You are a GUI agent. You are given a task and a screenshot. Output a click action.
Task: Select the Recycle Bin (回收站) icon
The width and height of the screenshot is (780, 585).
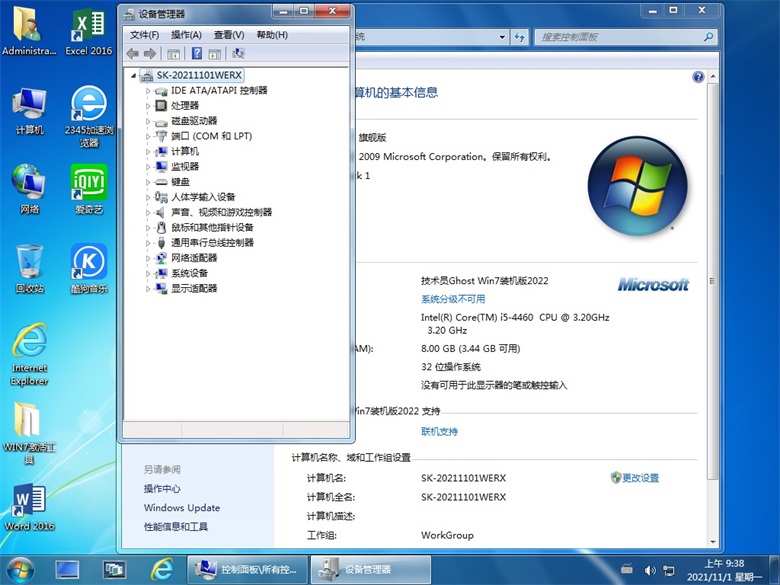[30, 266]
